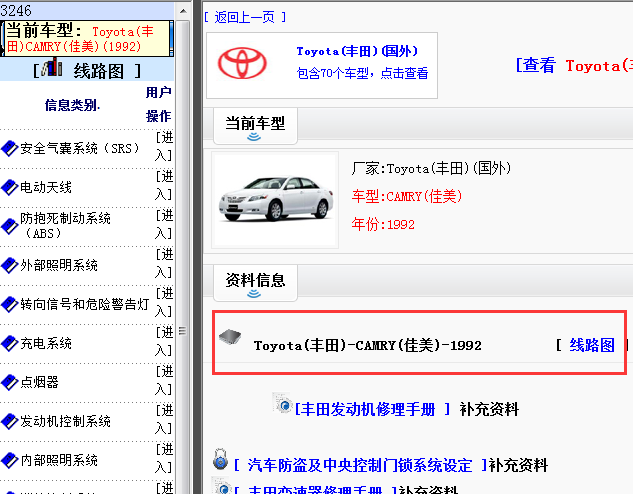This screenshot has width=633, height=494.
Task: Open 丰田变速器修理手册 link
Action: click(x=315, y=489)
